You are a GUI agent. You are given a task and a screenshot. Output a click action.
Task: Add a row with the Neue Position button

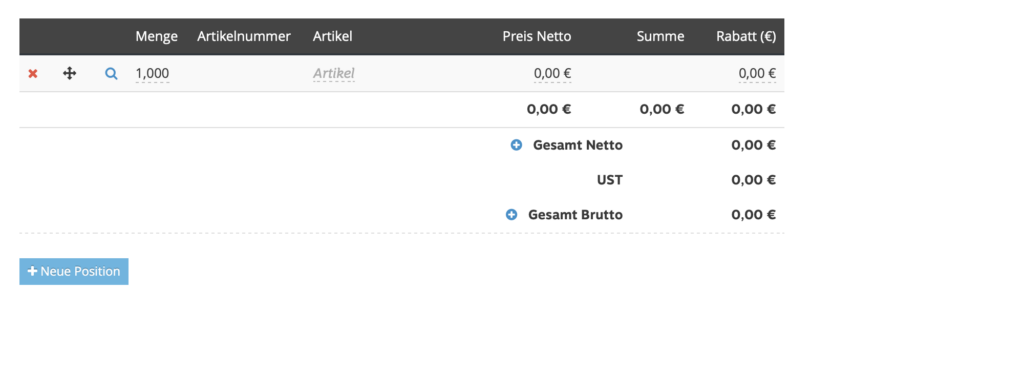pyautogui.click(x=74, y=271)
